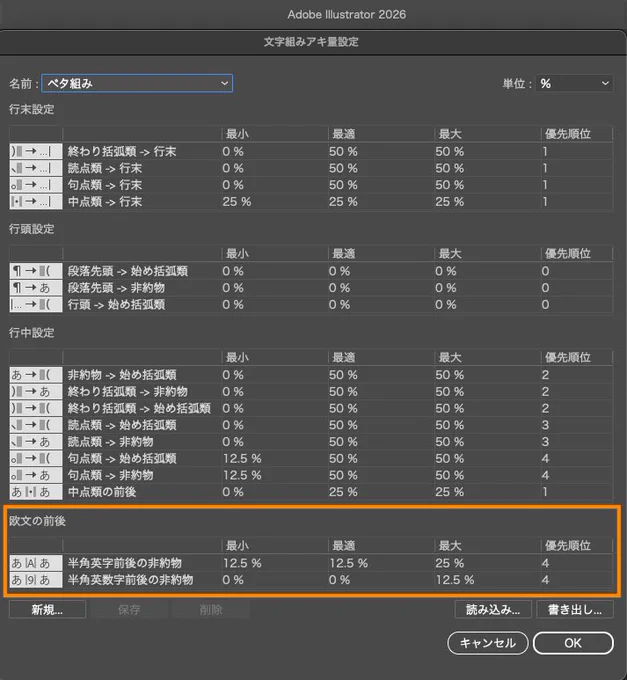Click the 中点類の前後 label
This screenshot has height=680, width=627.
coord(102,492)
